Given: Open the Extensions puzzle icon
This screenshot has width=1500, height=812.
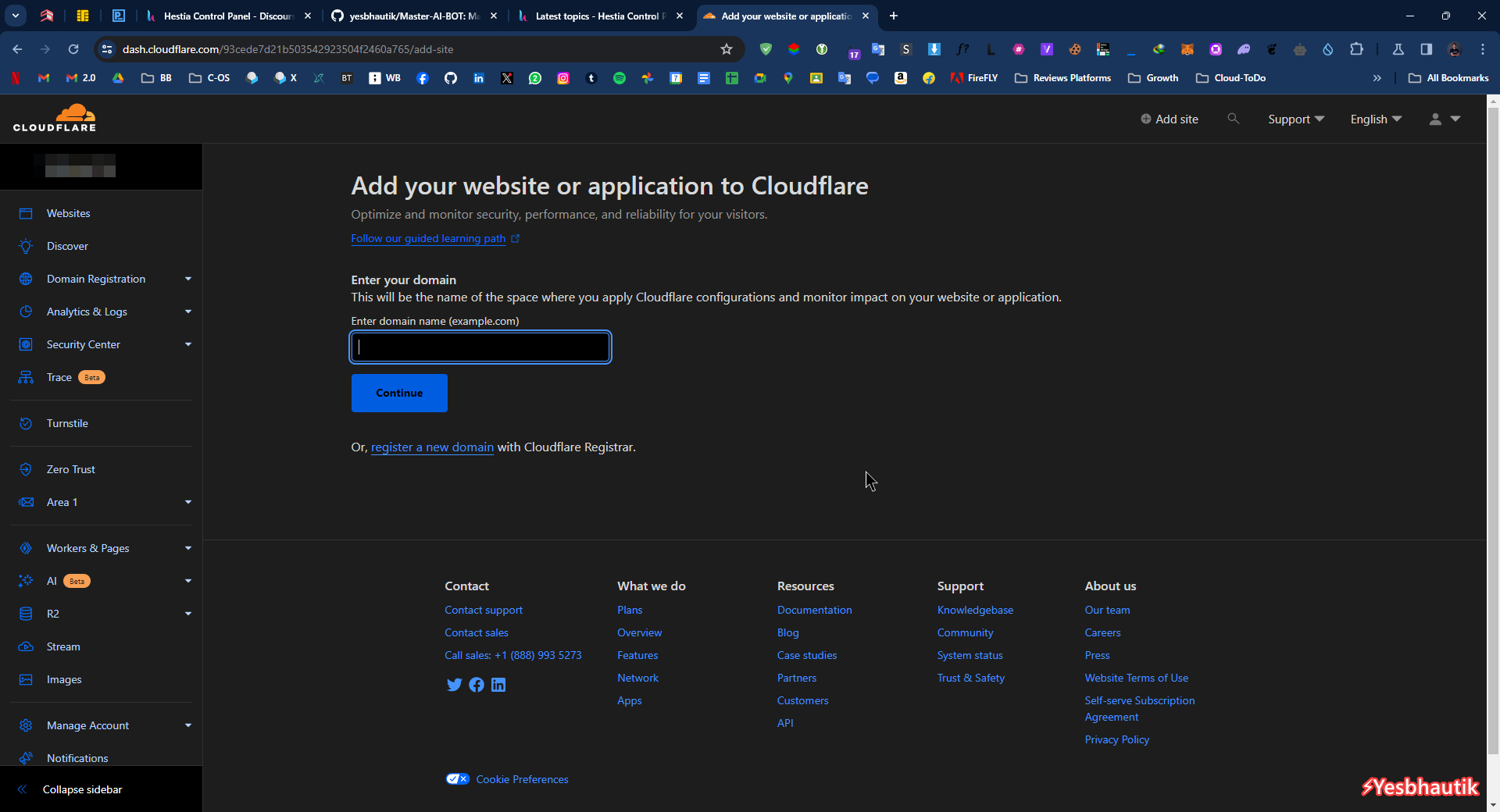Looking at the screenshot, I should click(x=1357, y=49).
